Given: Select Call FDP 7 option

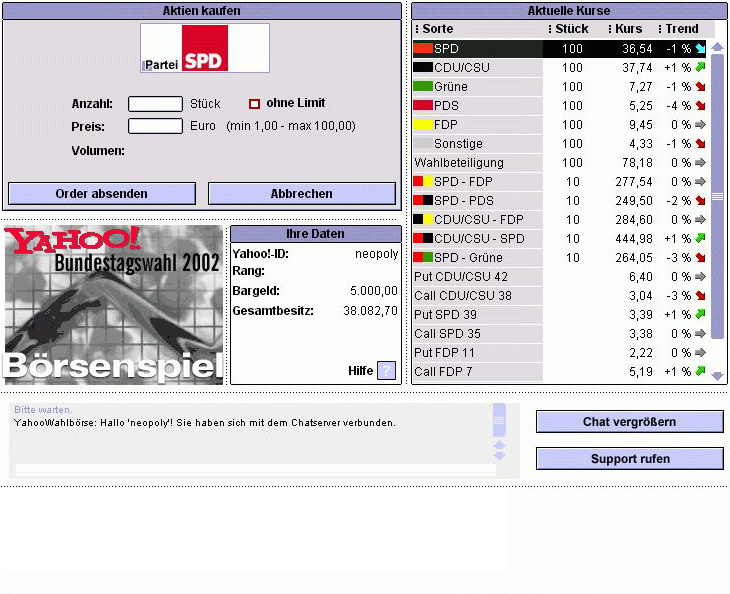Looking at the screenshot, I should coord(560,371).
